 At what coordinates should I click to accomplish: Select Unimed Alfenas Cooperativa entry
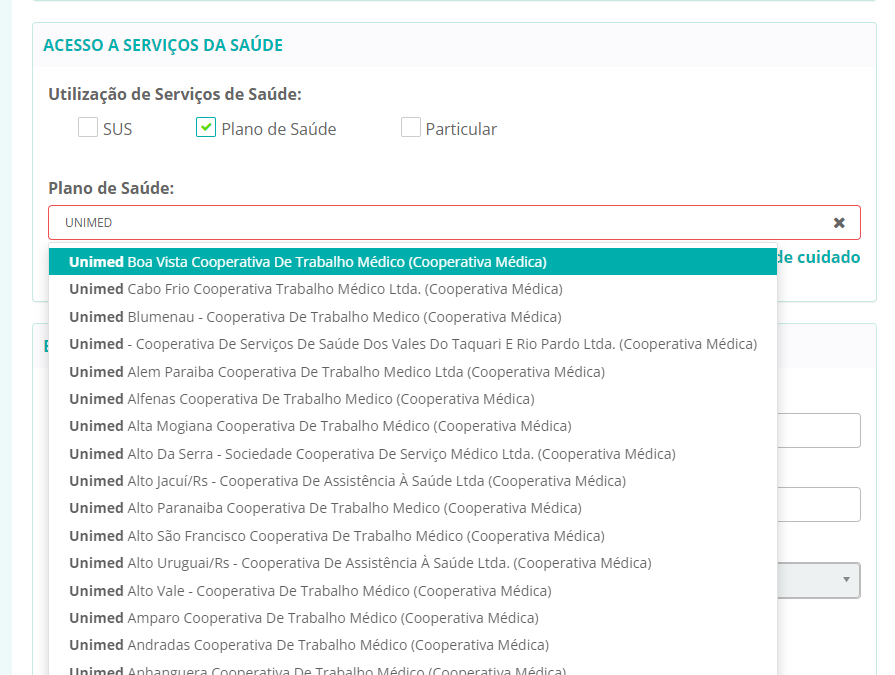301,399
